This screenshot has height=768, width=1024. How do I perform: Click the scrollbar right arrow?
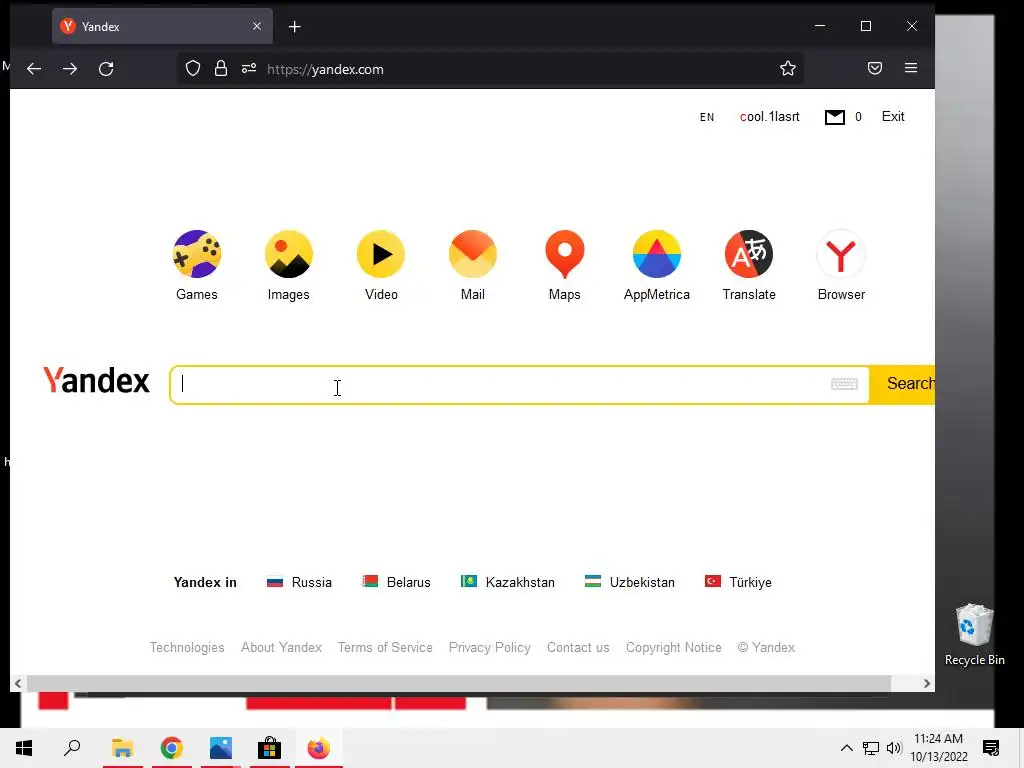tap(927, 683)
